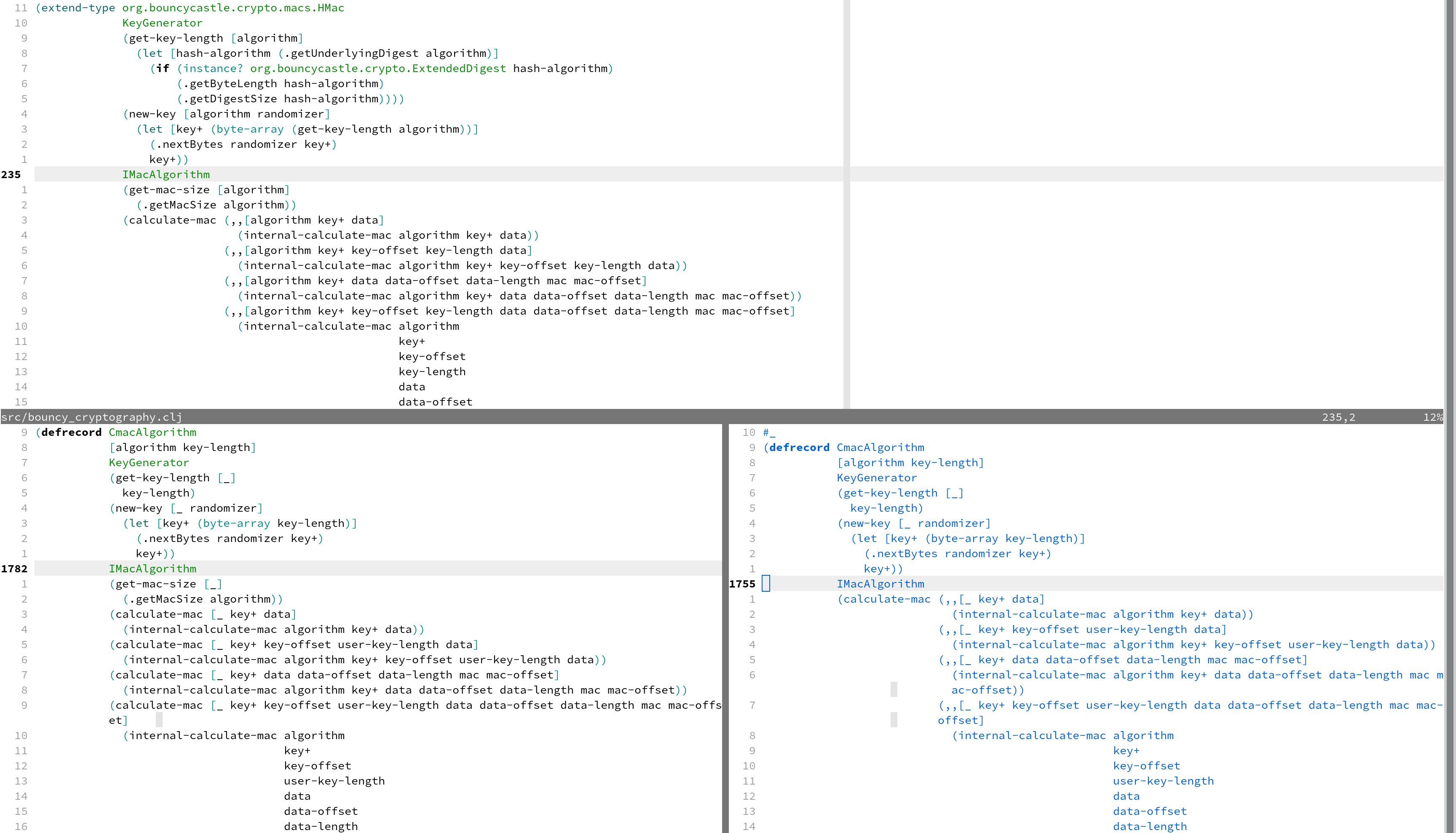Click (calculate-mac [_ key+ key-offset user-key-length data]
The width and height of the screenshot is (1456, 833).
point(294,645)
